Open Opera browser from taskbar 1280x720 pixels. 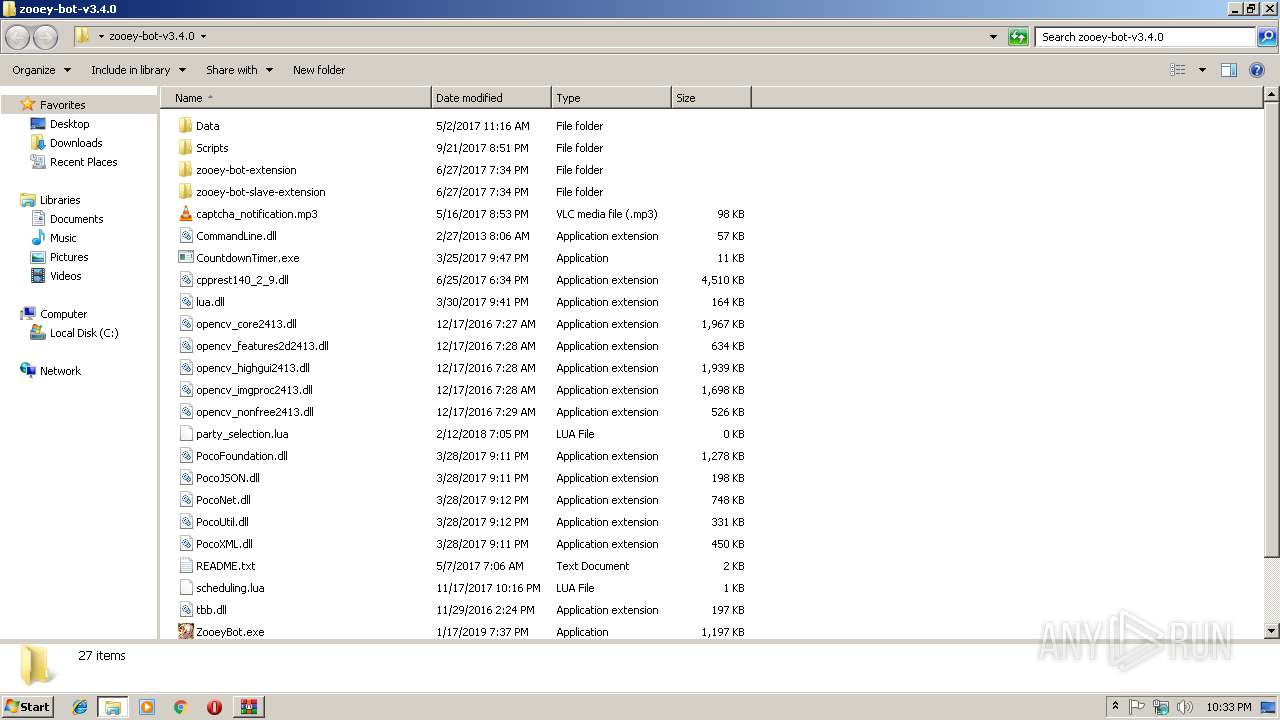(214, 707)
